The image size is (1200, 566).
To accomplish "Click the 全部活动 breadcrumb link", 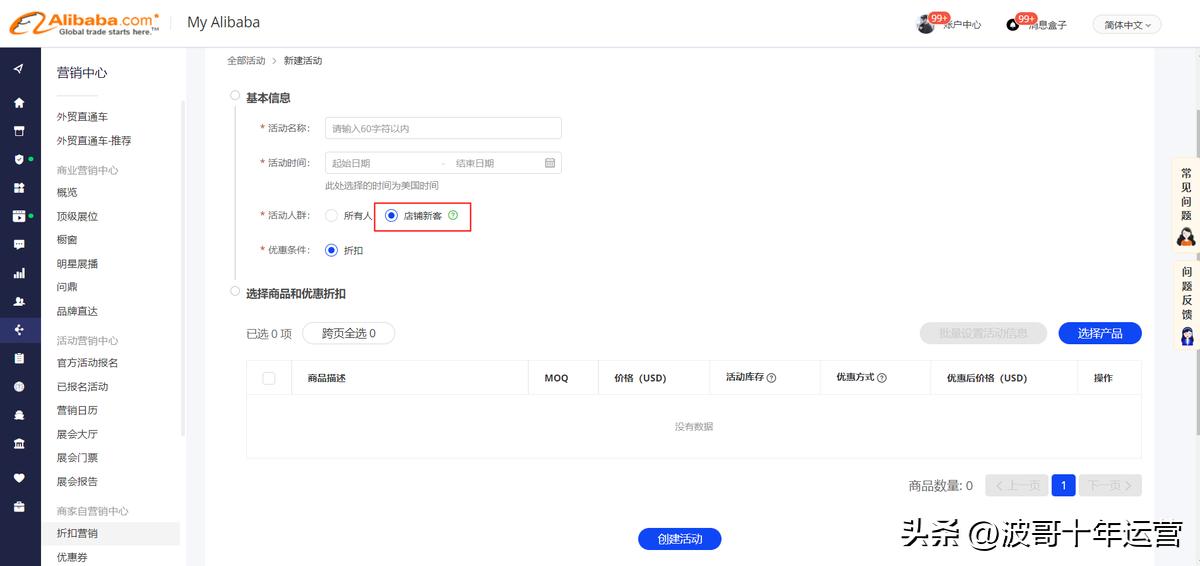I will 246,61.
